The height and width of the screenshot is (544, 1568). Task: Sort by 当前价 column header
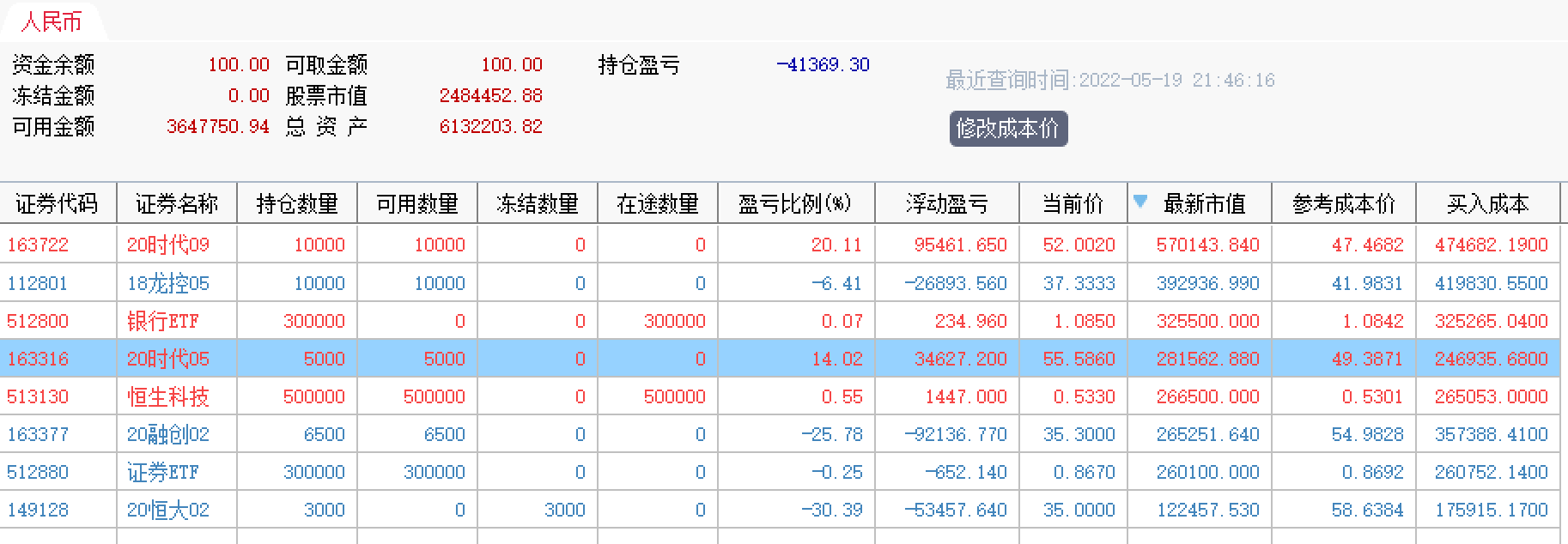click(1073, 203)
